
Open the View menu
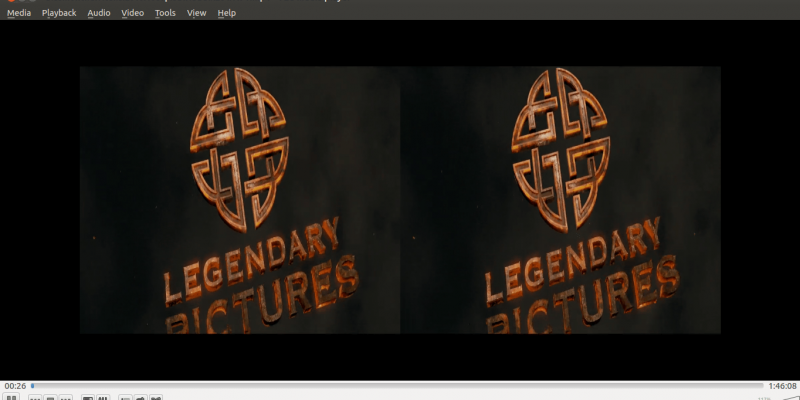click(196, 13)
